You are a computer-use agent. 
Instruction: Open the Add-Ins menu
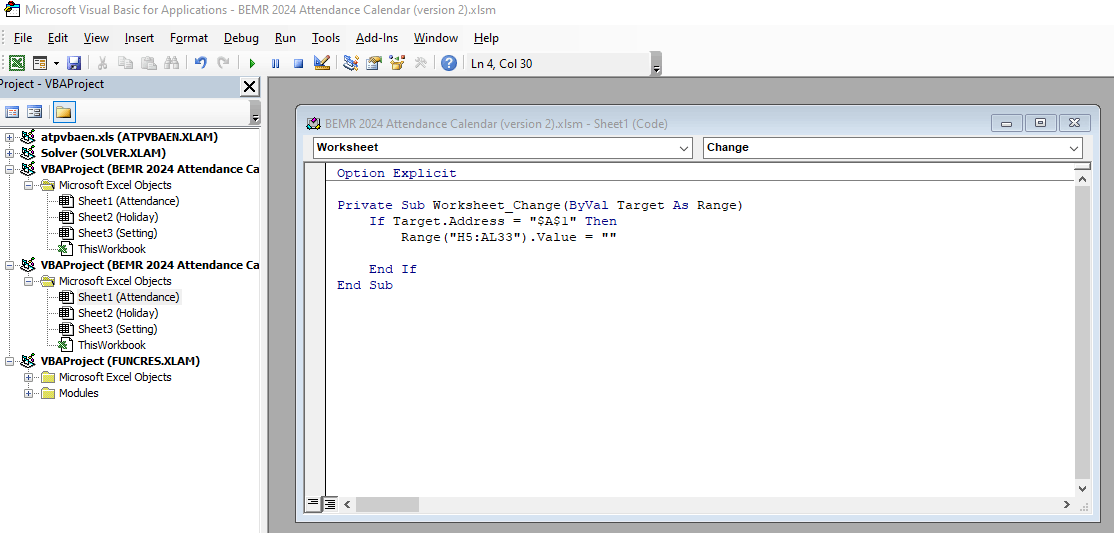377,38
